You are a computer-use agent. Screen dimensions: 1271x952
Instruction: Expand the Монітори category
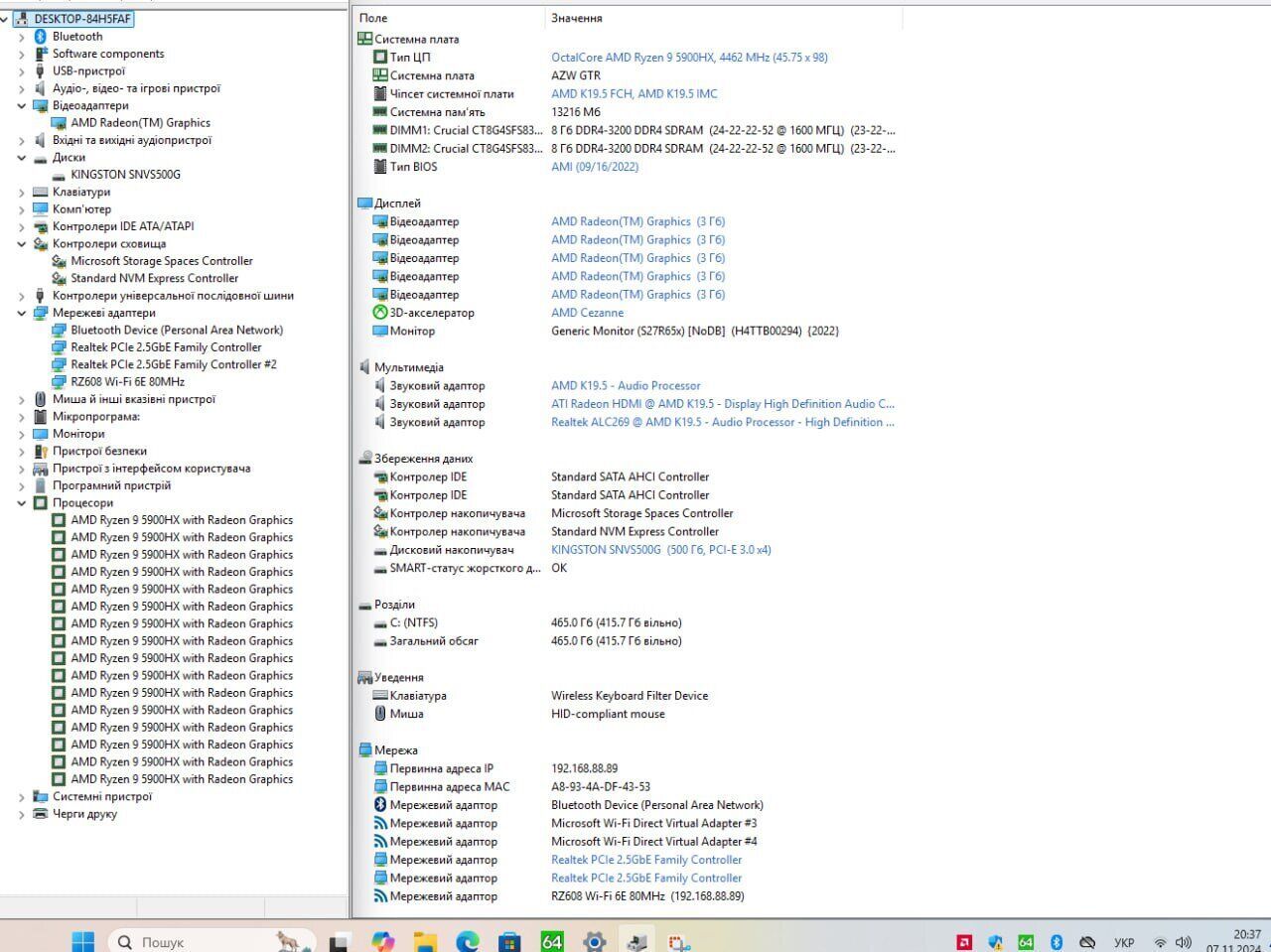pyautogui.click(x=22, y=434)
